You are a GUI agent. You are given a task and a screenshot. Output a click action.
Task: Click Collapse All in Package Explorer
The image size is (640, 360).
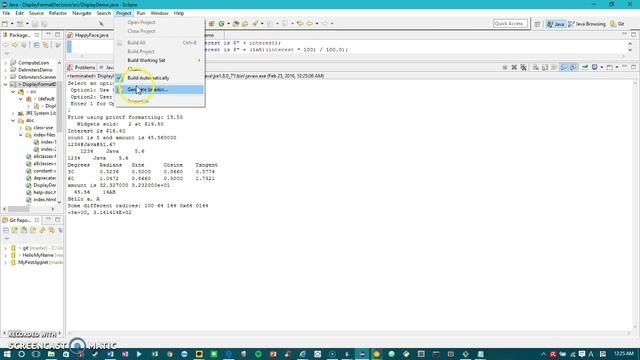[x=37, y=45]
